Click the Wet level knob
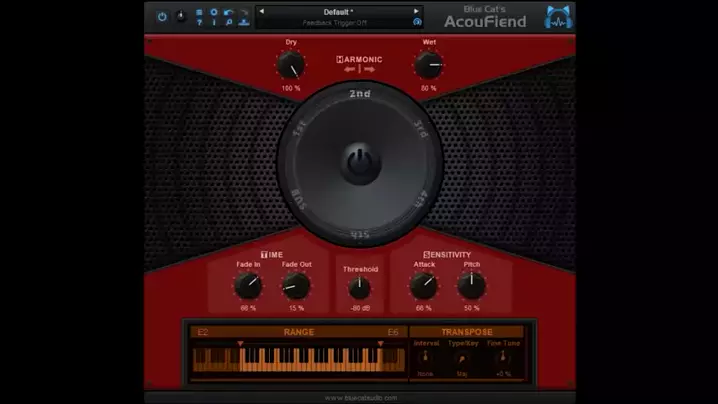The image size is (718, 404). click(428, 66)
